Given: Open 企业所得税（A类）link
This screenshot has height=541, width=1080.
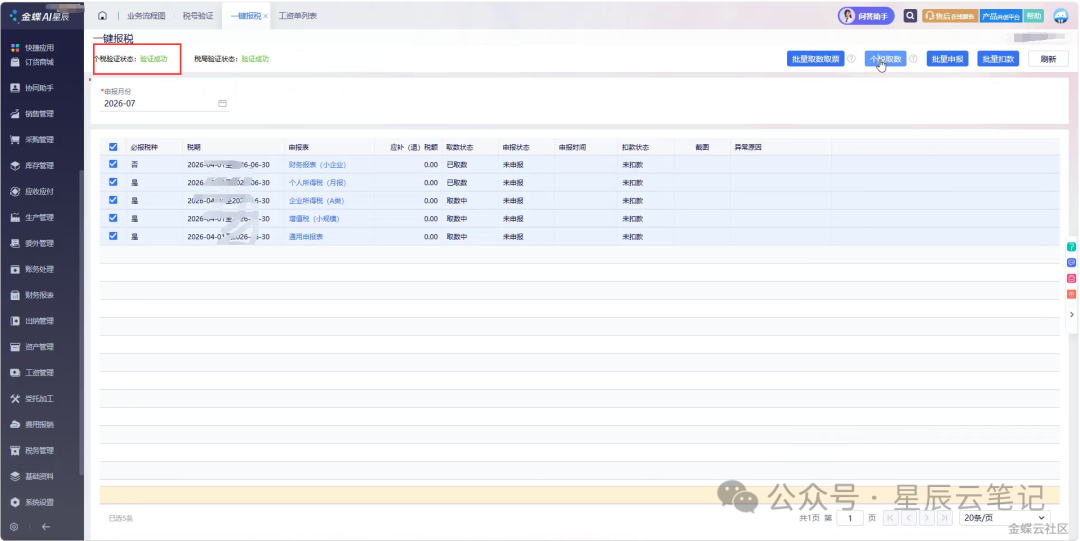Looking at the screenshot, I should click(316, 201).
